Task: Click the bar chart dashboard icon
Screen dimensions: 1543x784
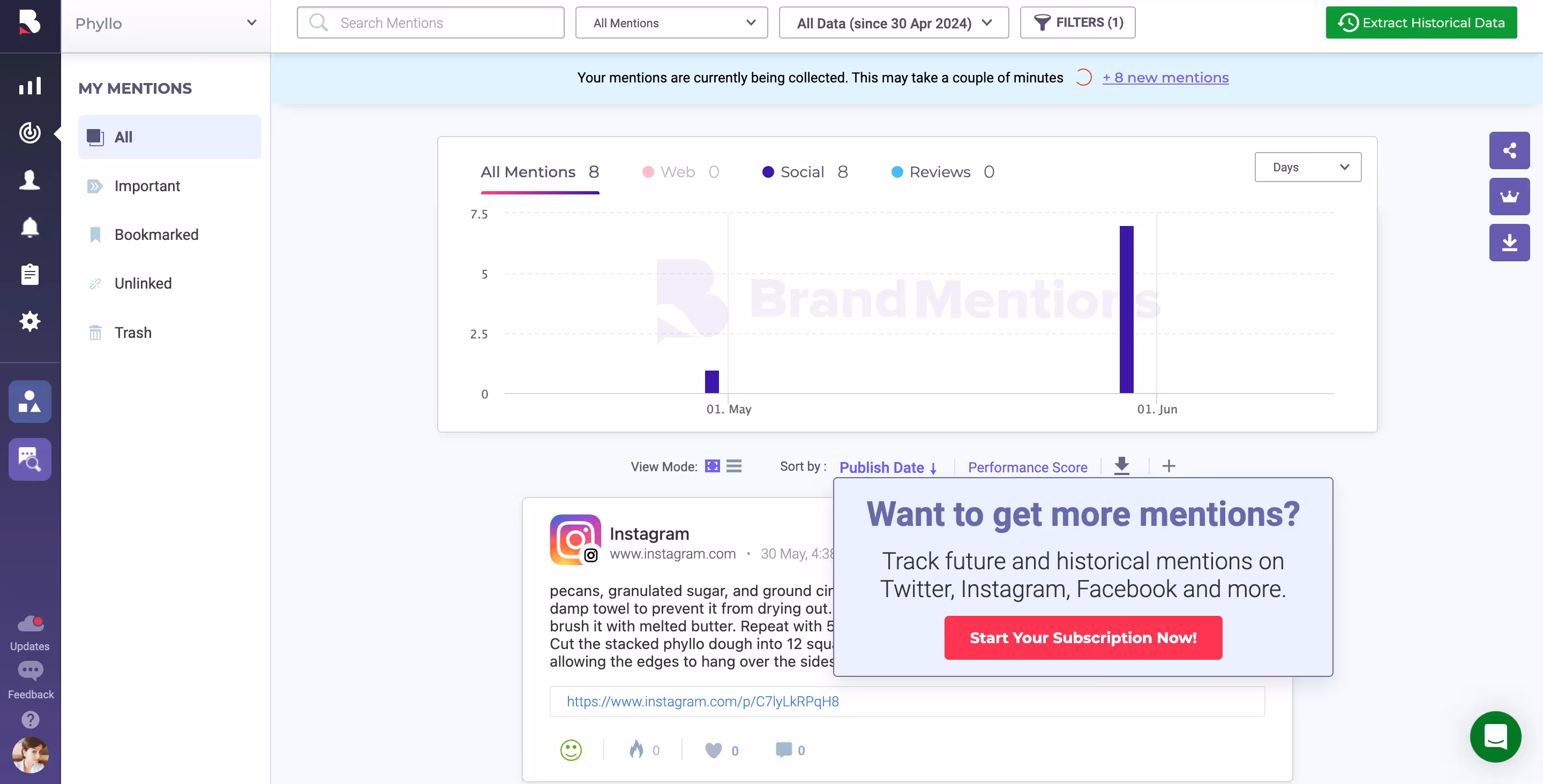Action: (x=29, y=86)
